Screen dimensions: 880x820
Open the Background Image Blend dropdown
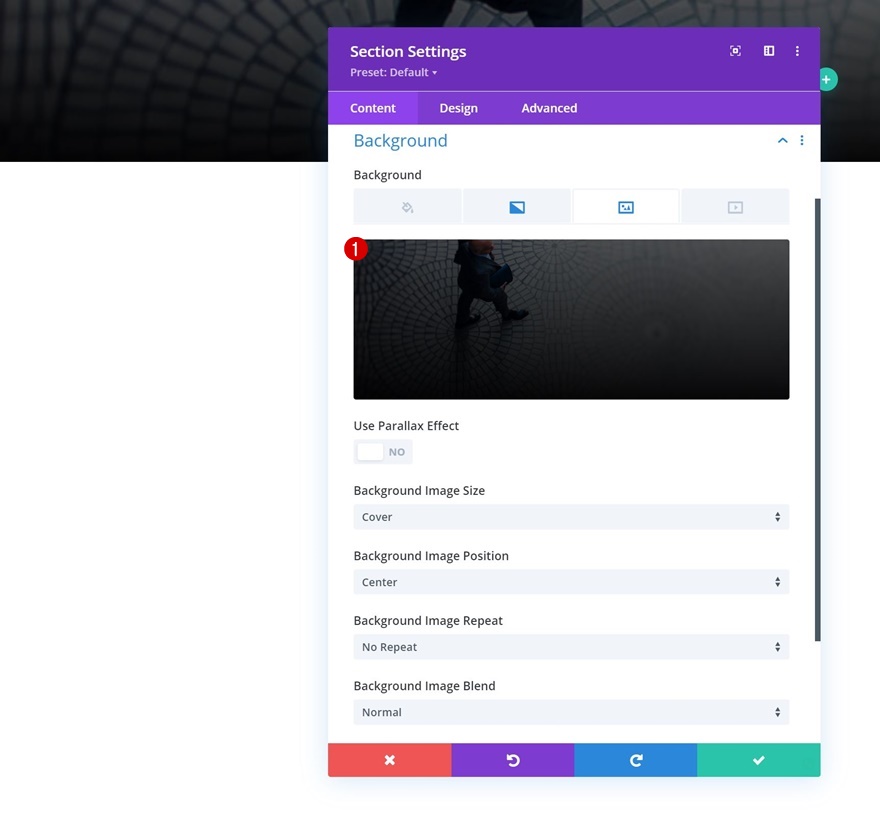click(571, 712)
